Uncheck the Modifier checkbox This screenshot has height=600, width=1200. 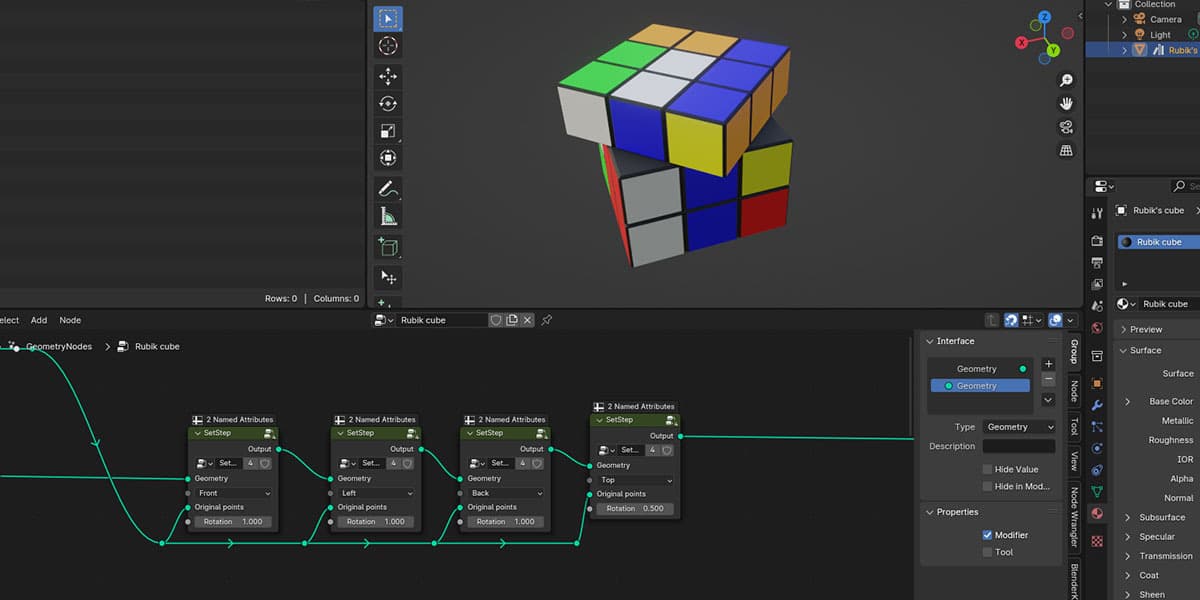pos(987,535)
